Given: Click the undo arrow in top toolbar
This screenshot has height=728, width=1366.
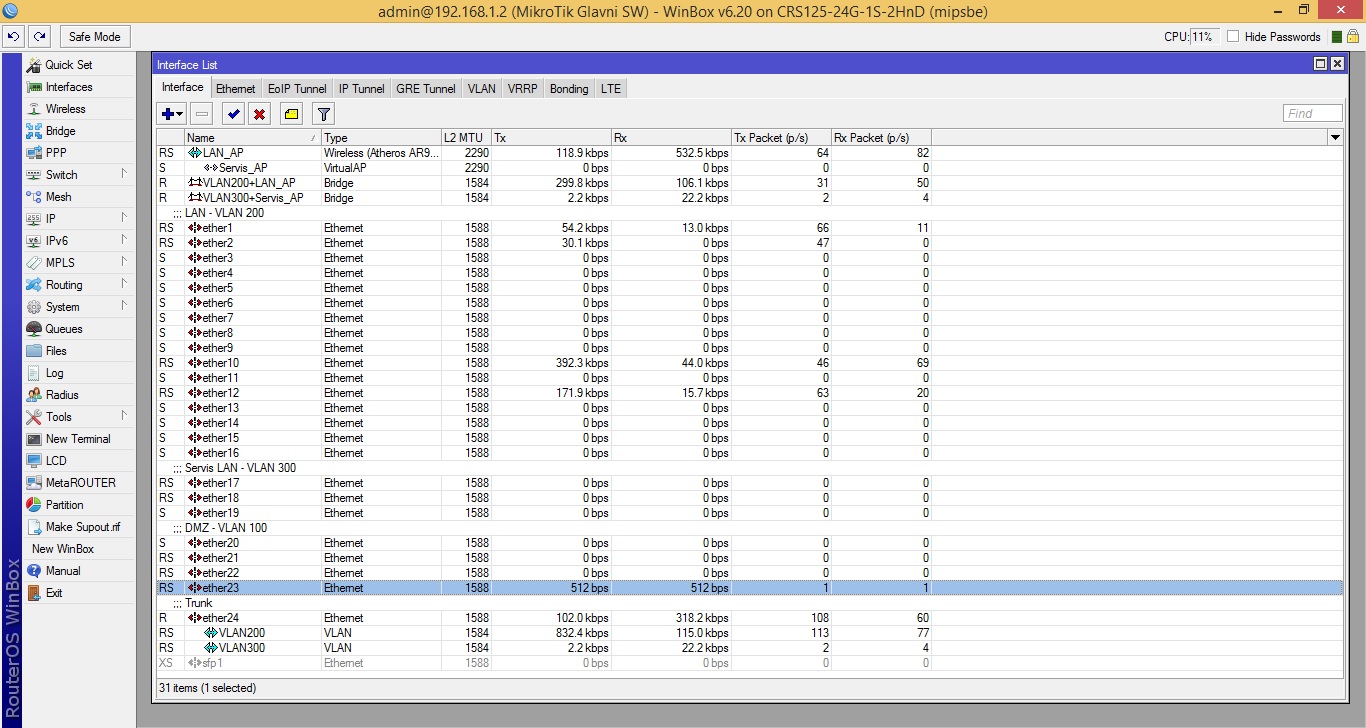Looking at the screenshot, I should tap(12, 36).
